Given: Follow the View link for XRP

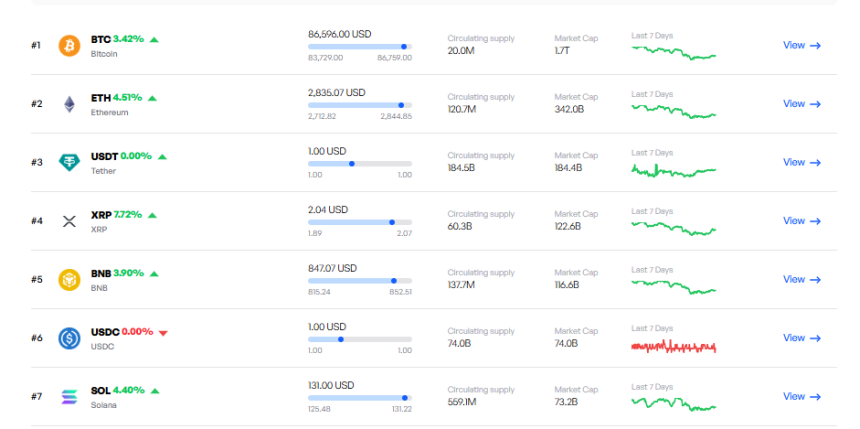Looking at the screenshot, I should [801, 221].
